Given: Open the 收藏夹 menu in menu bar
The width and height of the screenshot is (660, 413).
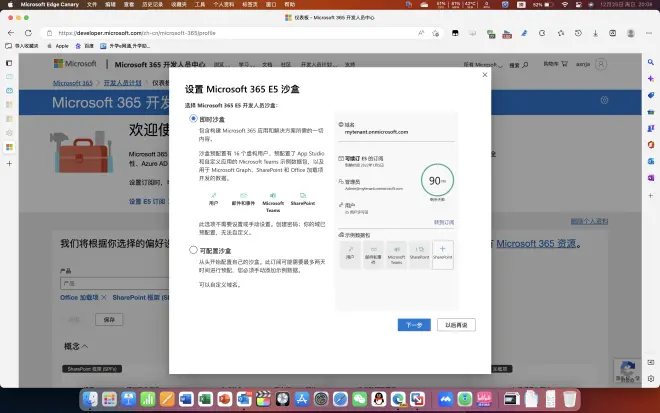Looking at the screenshot, I should (179, 5).
